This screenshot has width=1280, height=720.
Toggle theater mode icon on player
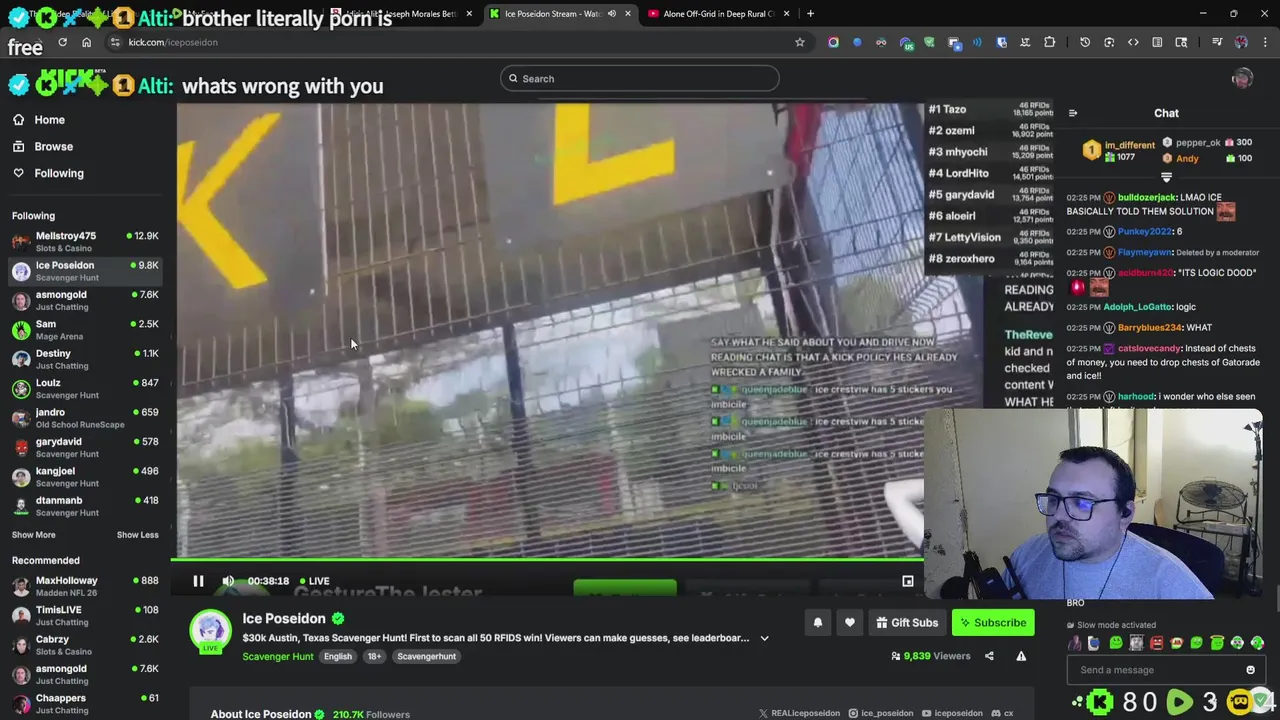pyautogui.click(x=908, y=581)
